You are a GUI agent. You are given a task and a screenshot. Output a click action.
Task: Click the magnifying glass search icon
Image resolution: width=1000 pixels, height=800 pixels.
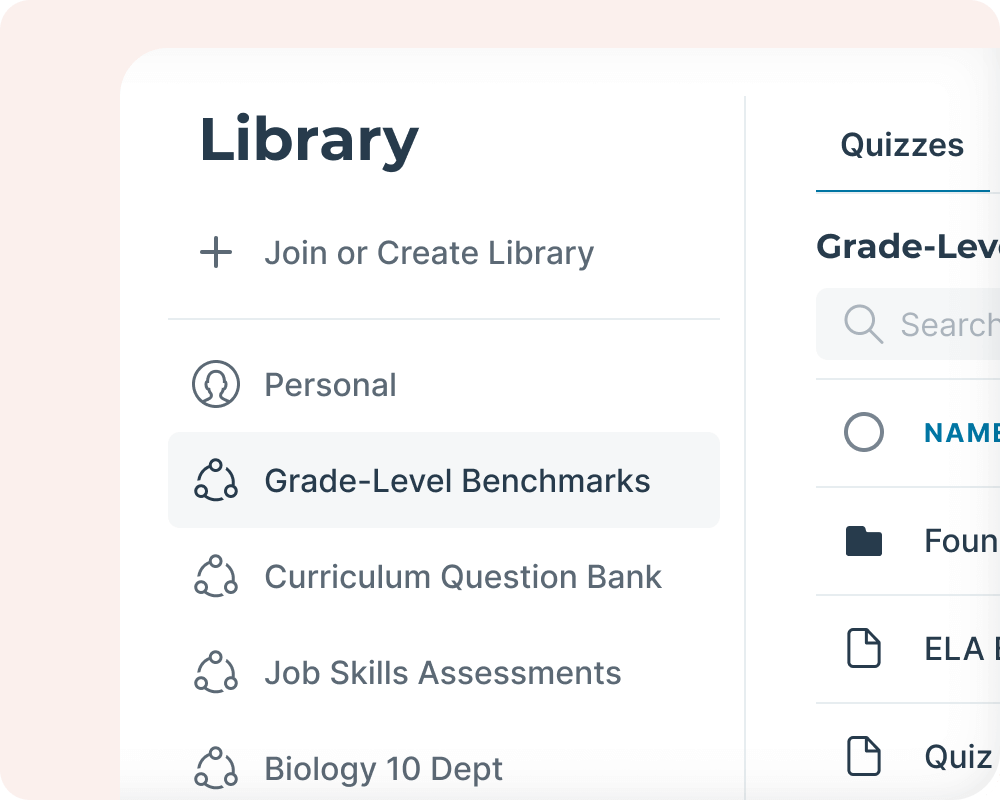coord(863,325)
